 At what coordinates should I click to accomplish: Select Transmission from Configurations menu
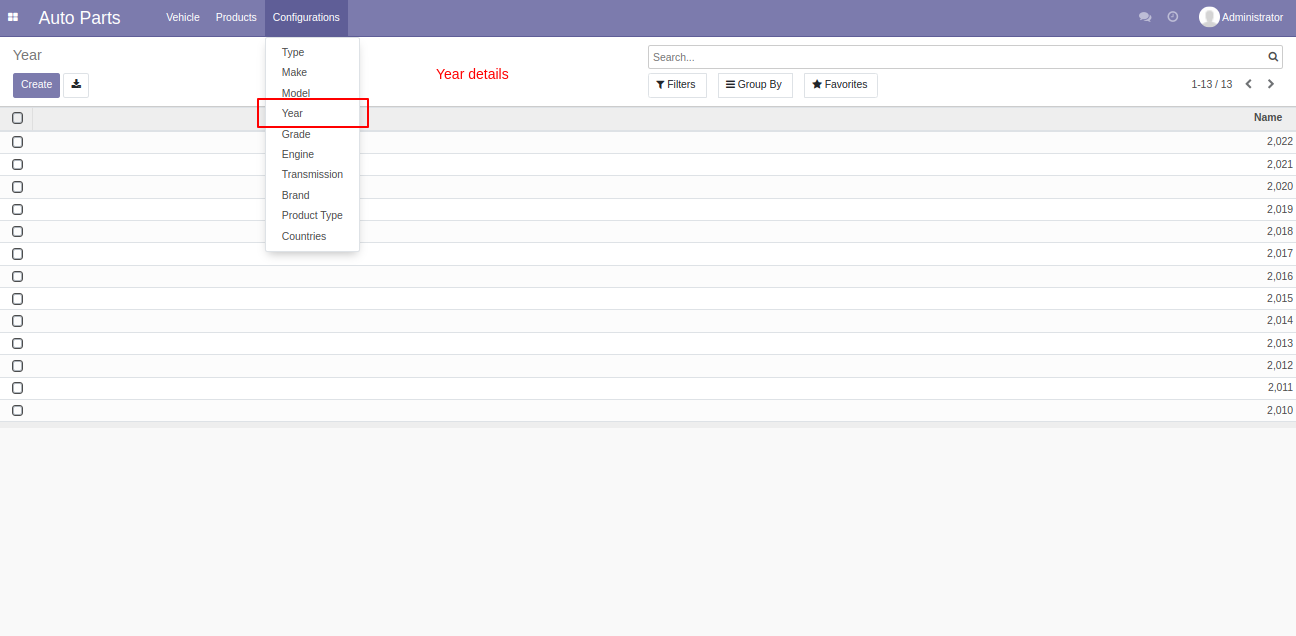312,174
